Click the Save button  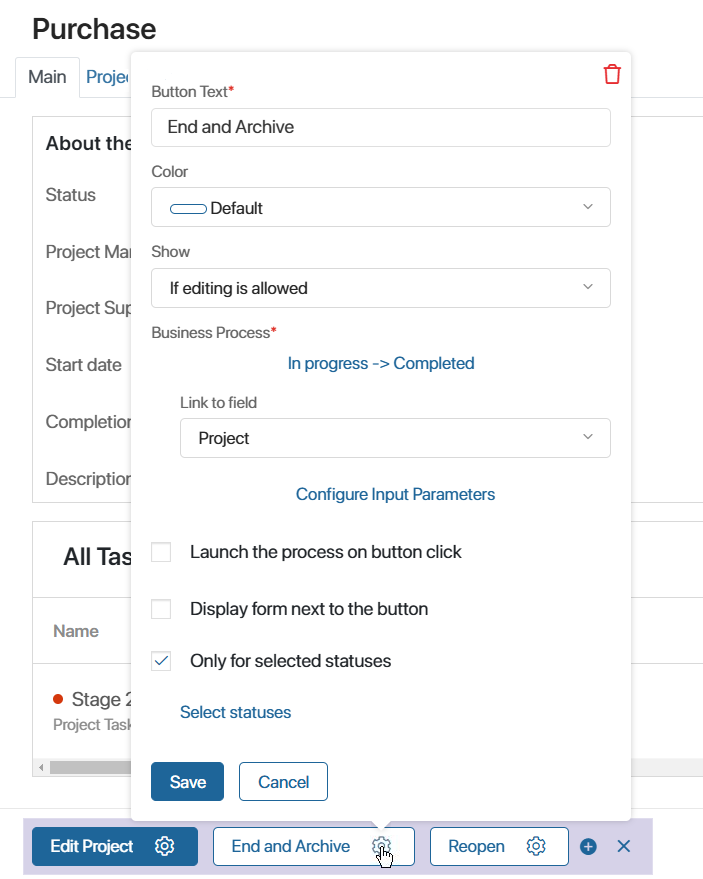coord(187,781)
